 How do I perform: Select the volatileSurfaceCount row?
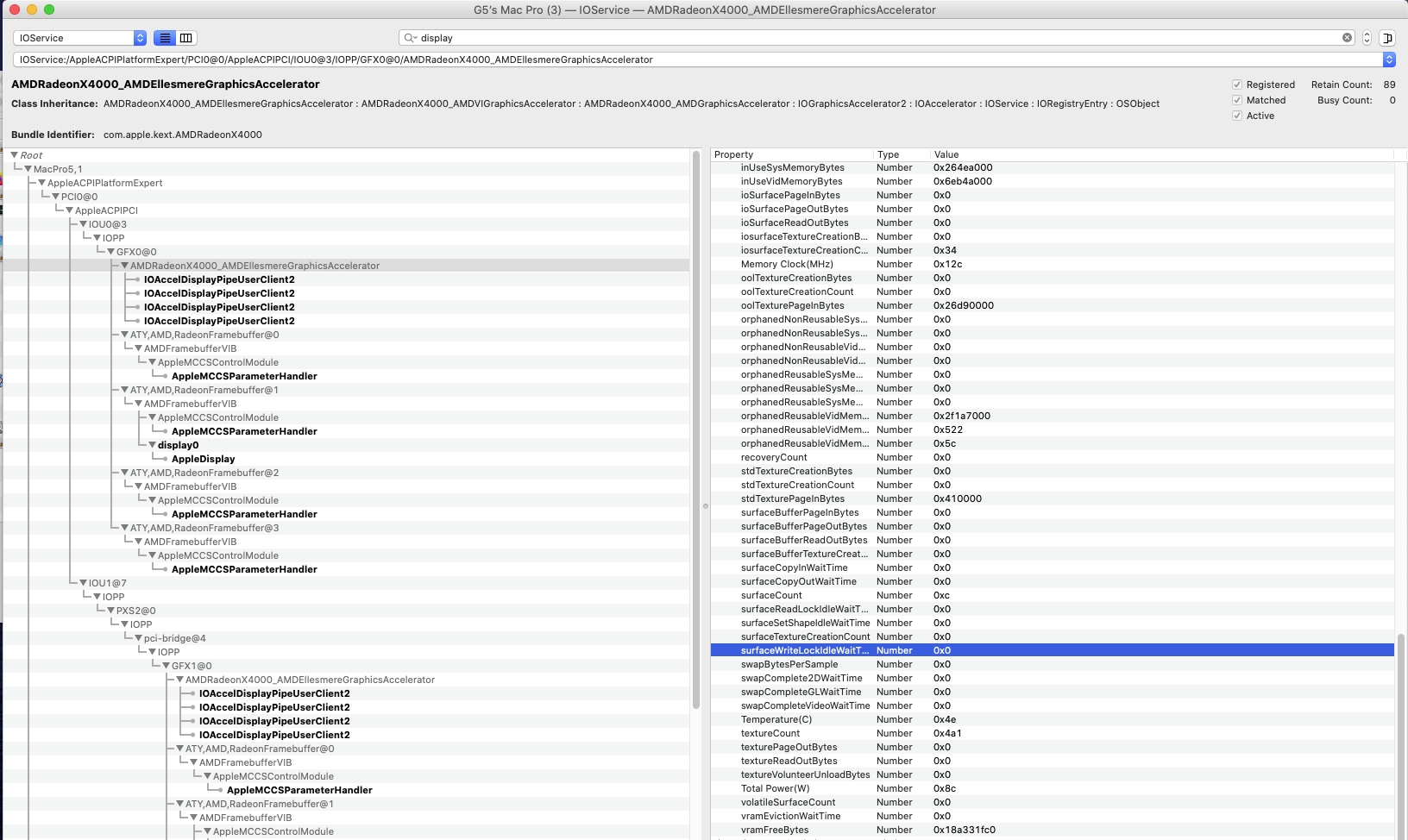[1052, 802]
